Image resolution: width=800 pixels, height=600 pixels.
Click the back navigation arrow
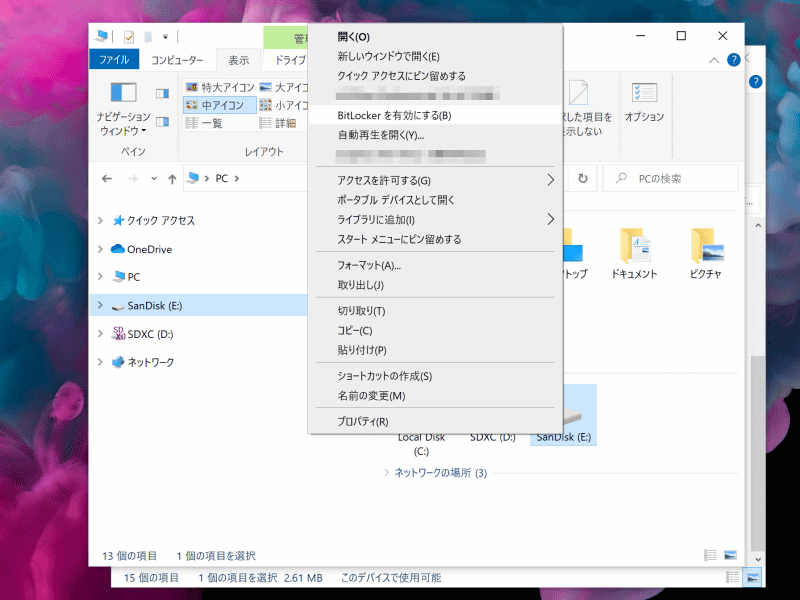point(108,178)
